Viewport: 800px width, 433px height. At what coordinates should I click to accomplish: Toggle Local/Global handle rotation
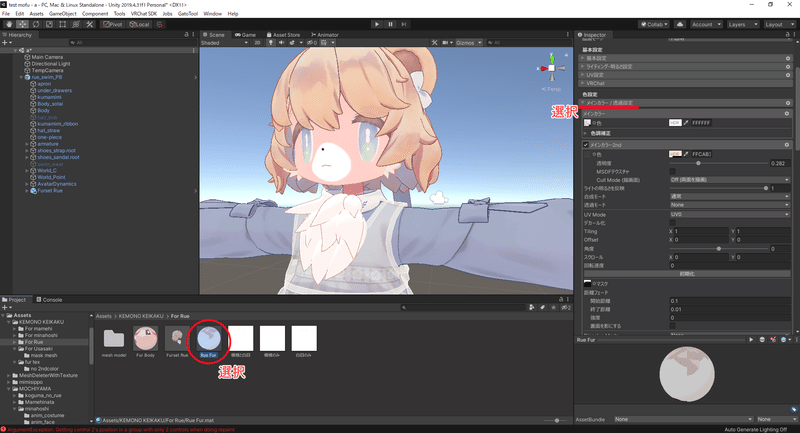[139, 24]
